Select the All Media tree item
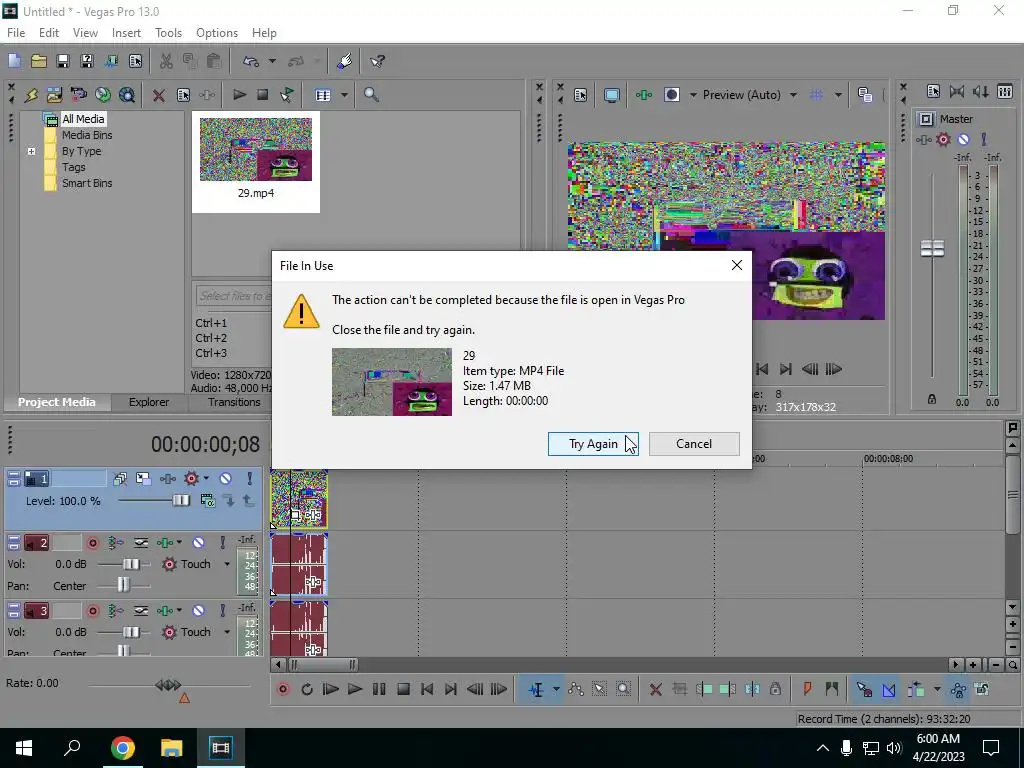Viewport: 1024px width, 768px height. coord(82,119)
